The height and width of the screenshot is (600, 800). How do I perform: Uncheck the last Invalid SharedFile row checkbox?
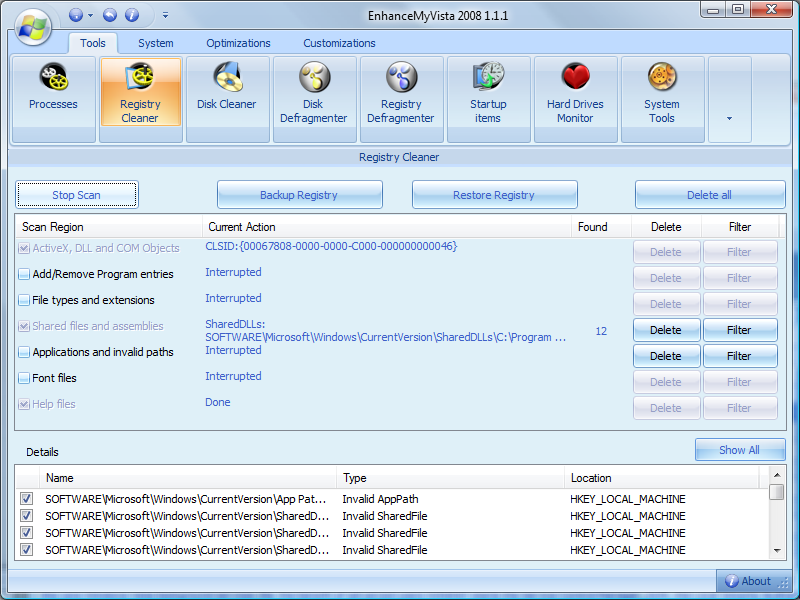[x=27, y=549]
